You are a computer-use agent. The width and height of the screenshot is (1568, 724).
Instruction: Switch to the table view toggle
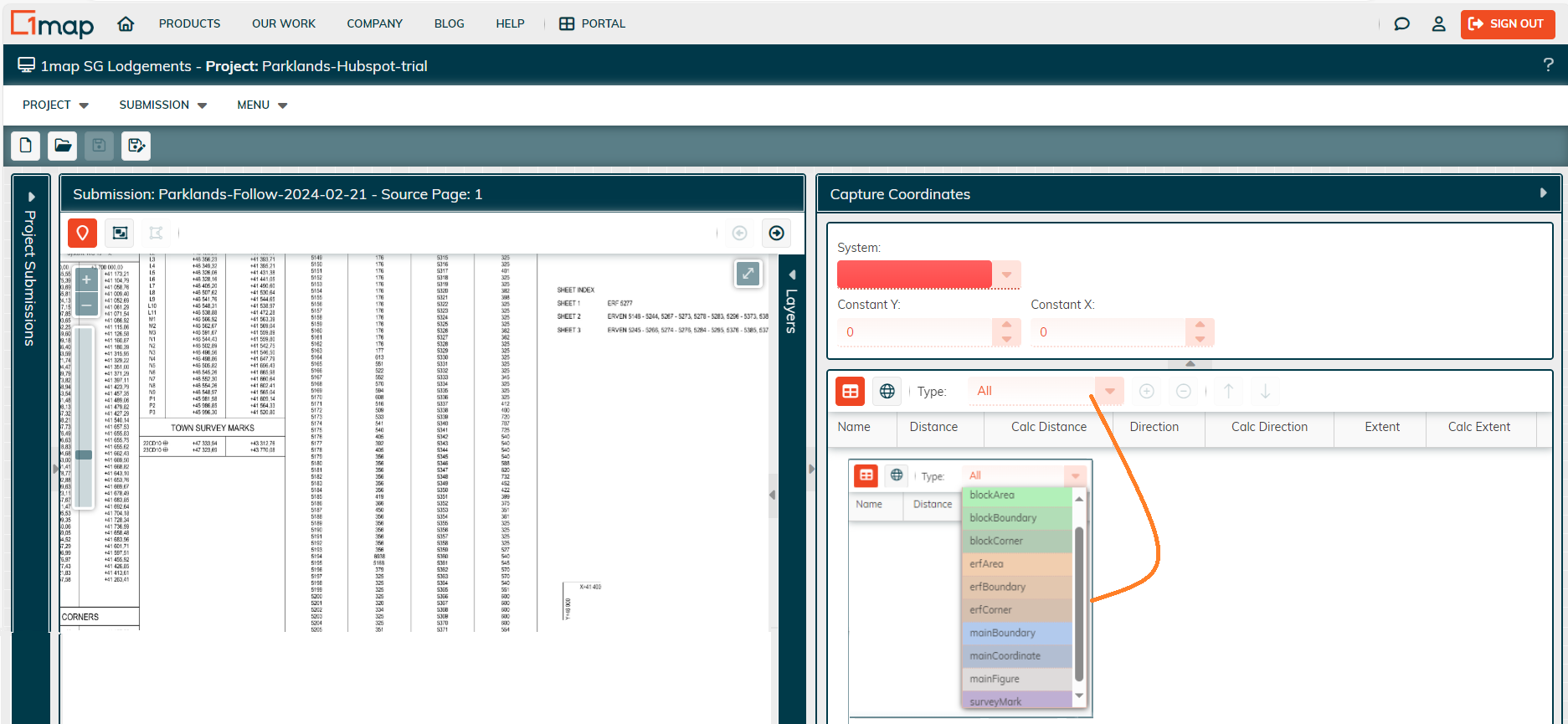[851, 391]
